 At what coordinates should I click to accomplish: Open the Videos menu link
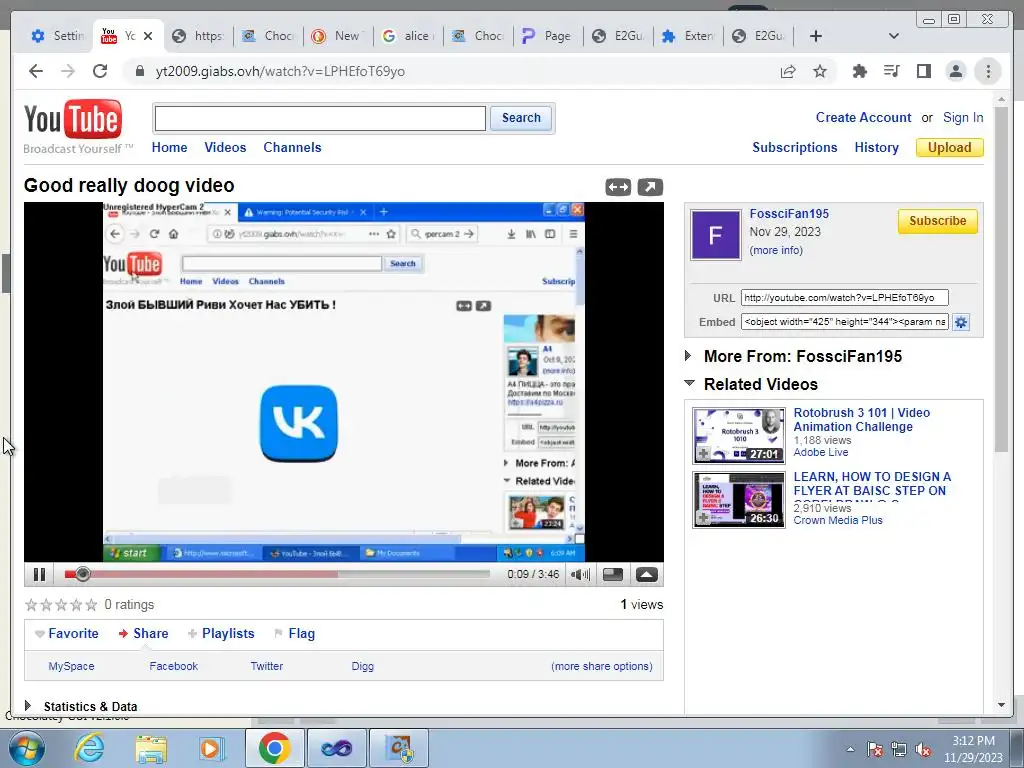pos(225,148)
